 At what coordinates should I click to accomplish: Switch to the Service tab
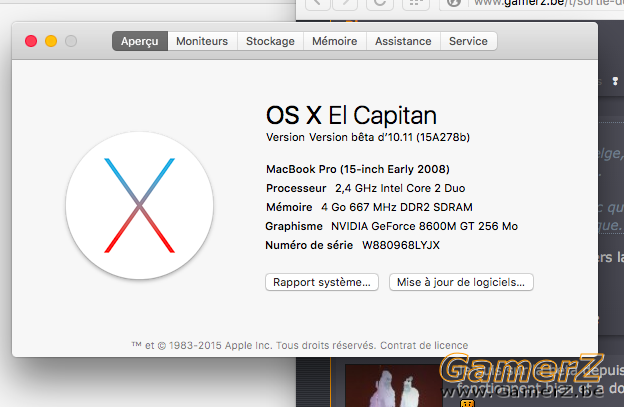pos(468,41)
